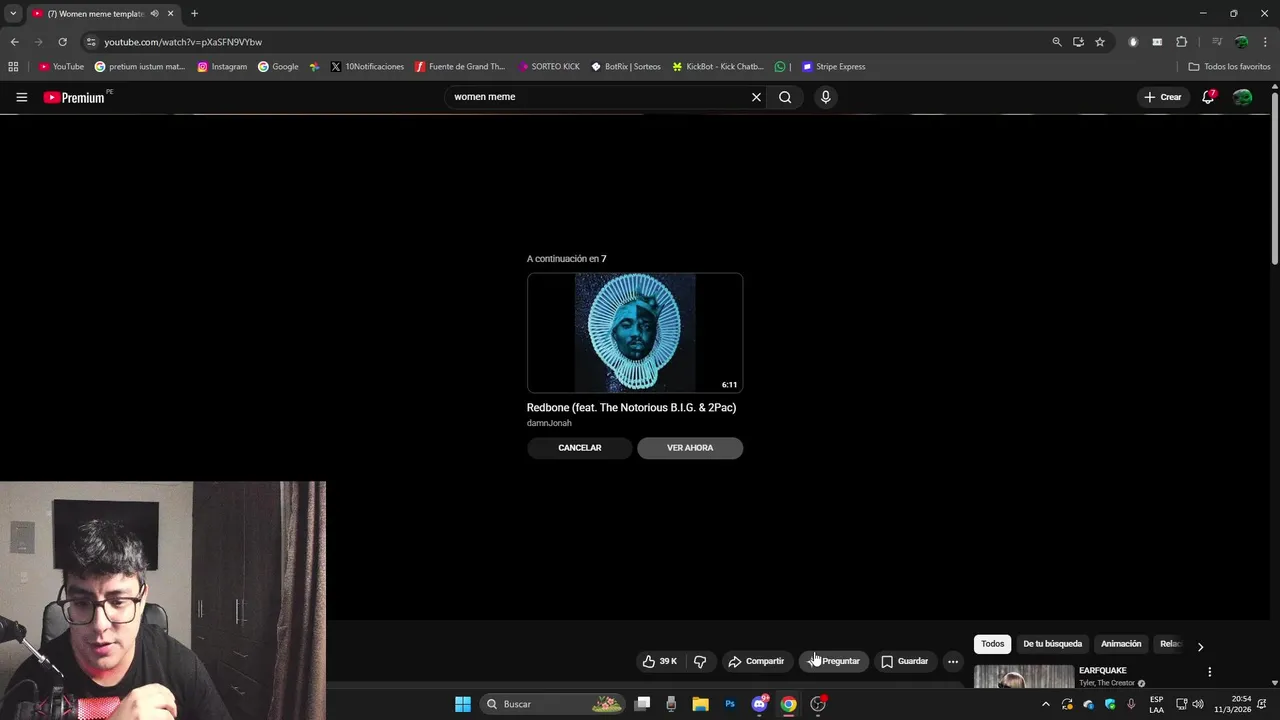Show hidden system tray icons
The image size is (1280, 720).
tap(1046, 704)
